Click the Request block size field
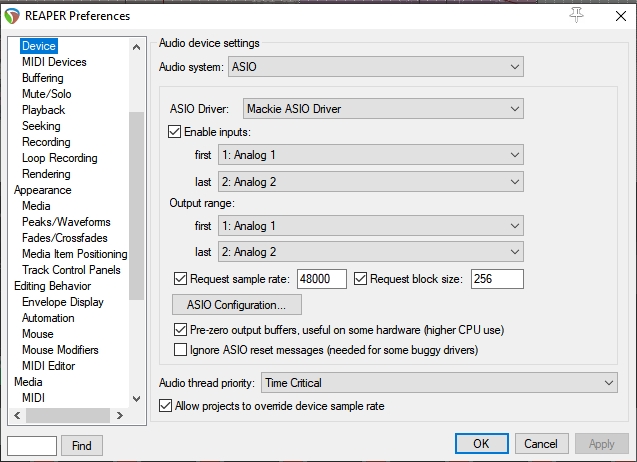 497,279
